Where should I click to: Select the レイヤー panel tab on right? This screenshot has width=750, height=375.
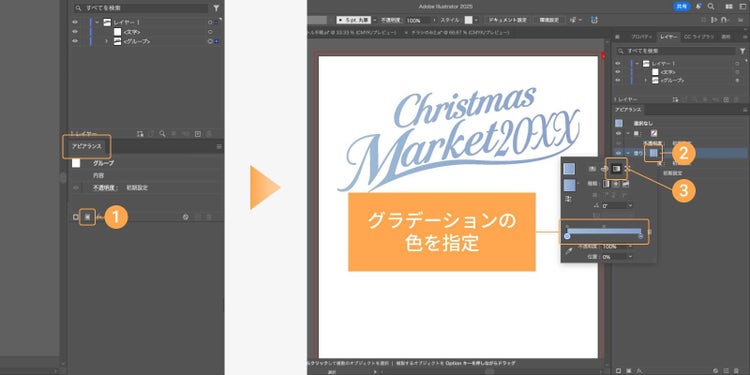pos(668,37)
